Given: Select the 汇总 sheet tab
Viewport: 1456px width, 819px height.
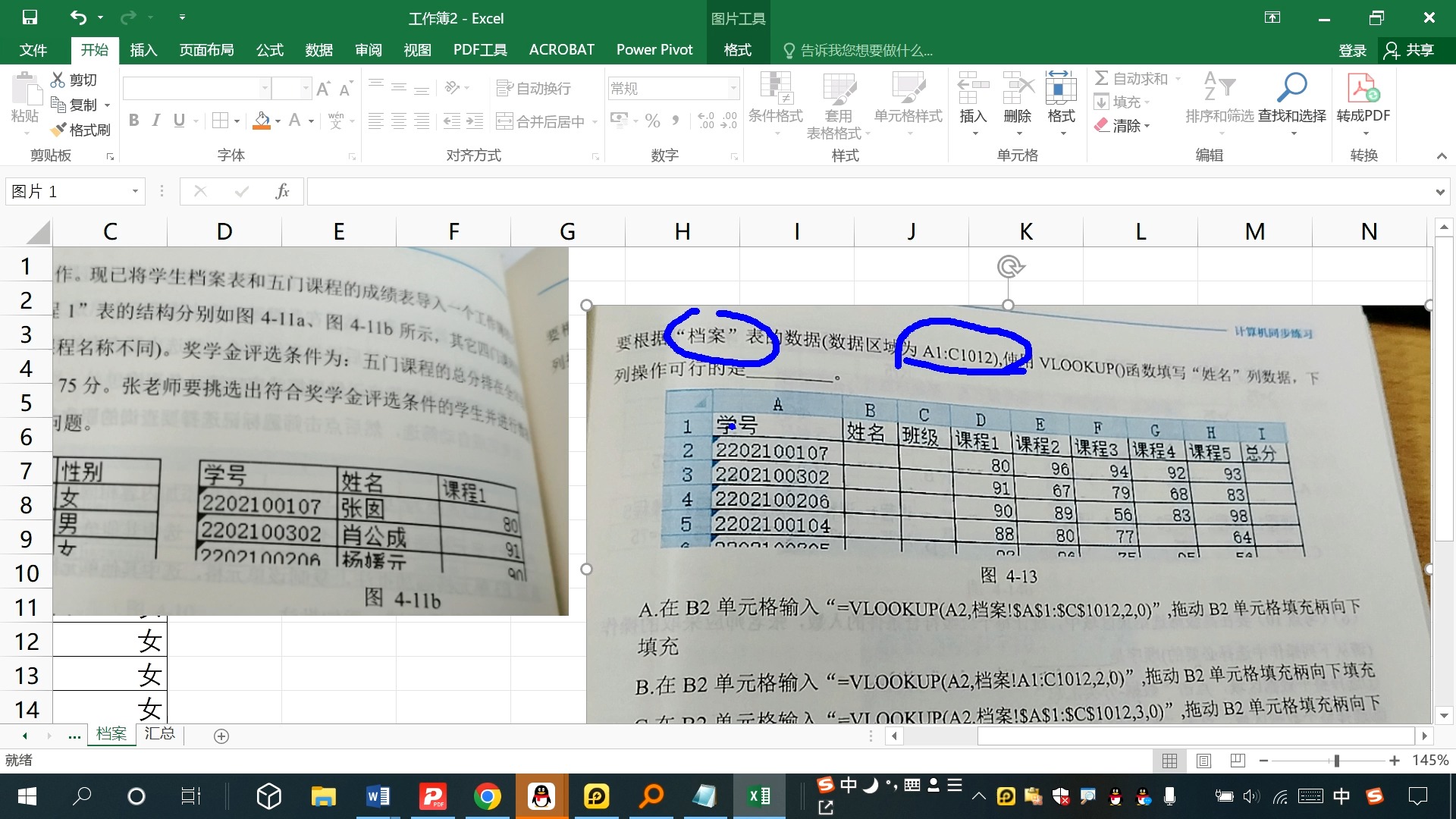Looking at the screenshot, I should (x=159, y=734).
